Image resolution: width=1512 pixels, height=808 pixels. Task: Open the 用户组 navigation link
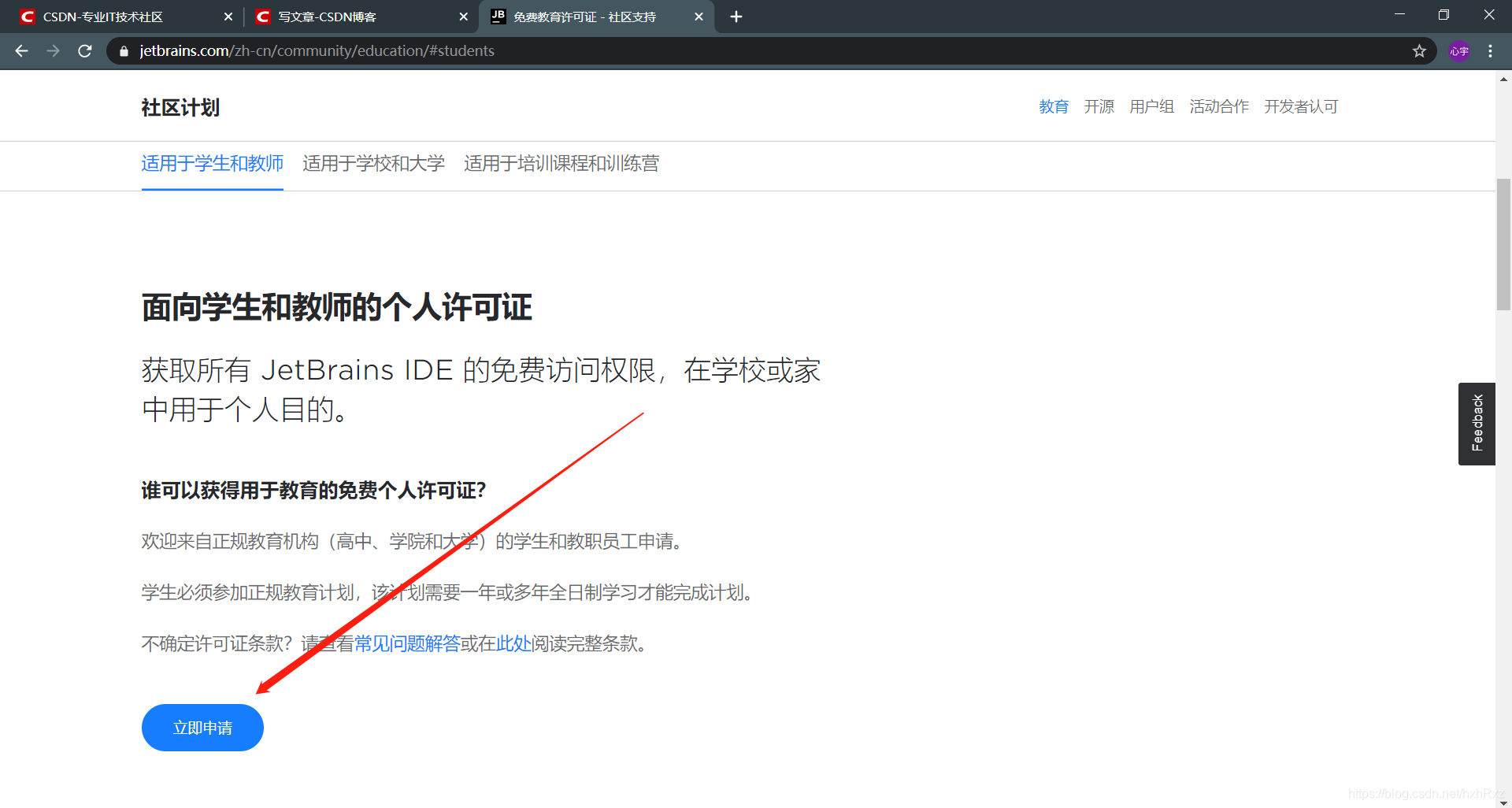1151,106
